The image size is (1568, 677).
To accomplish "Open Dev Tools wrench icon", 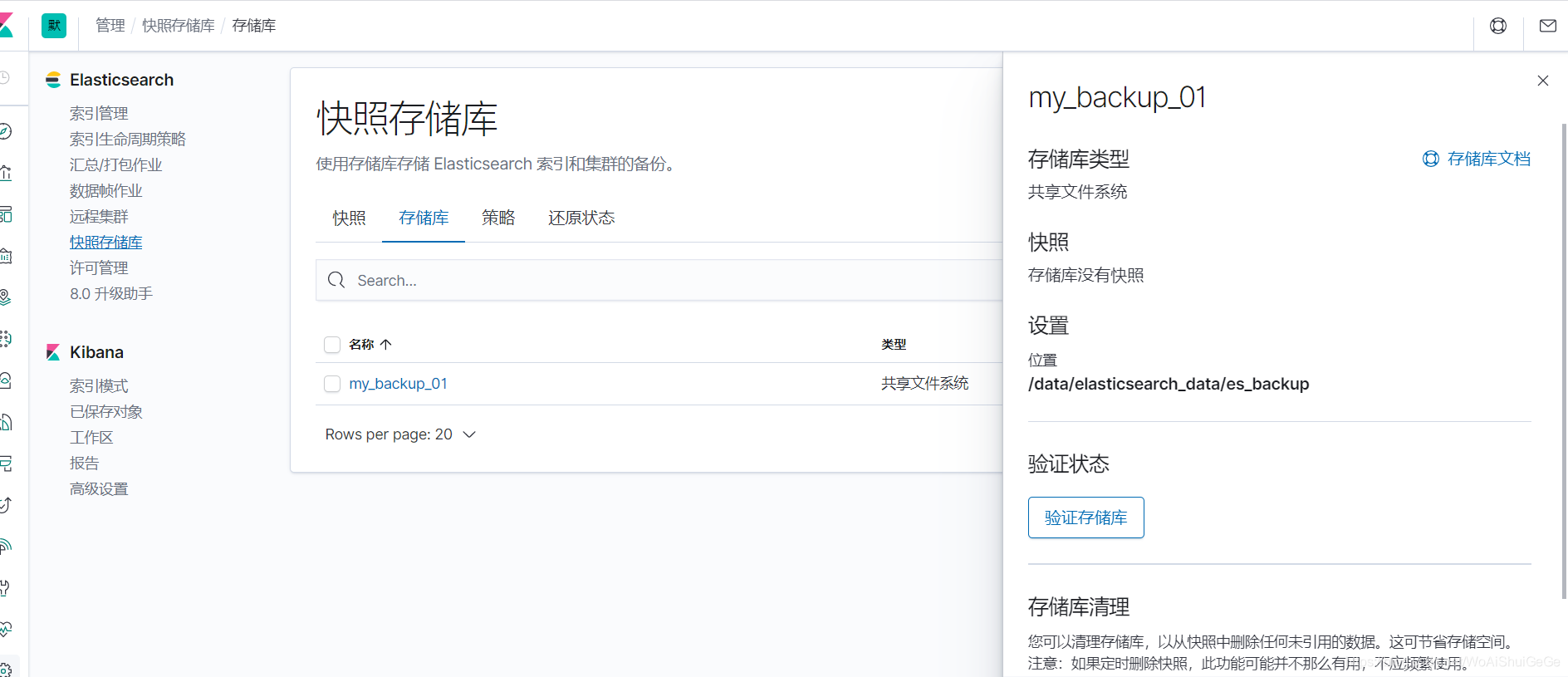I will click(x=5, y=588).
